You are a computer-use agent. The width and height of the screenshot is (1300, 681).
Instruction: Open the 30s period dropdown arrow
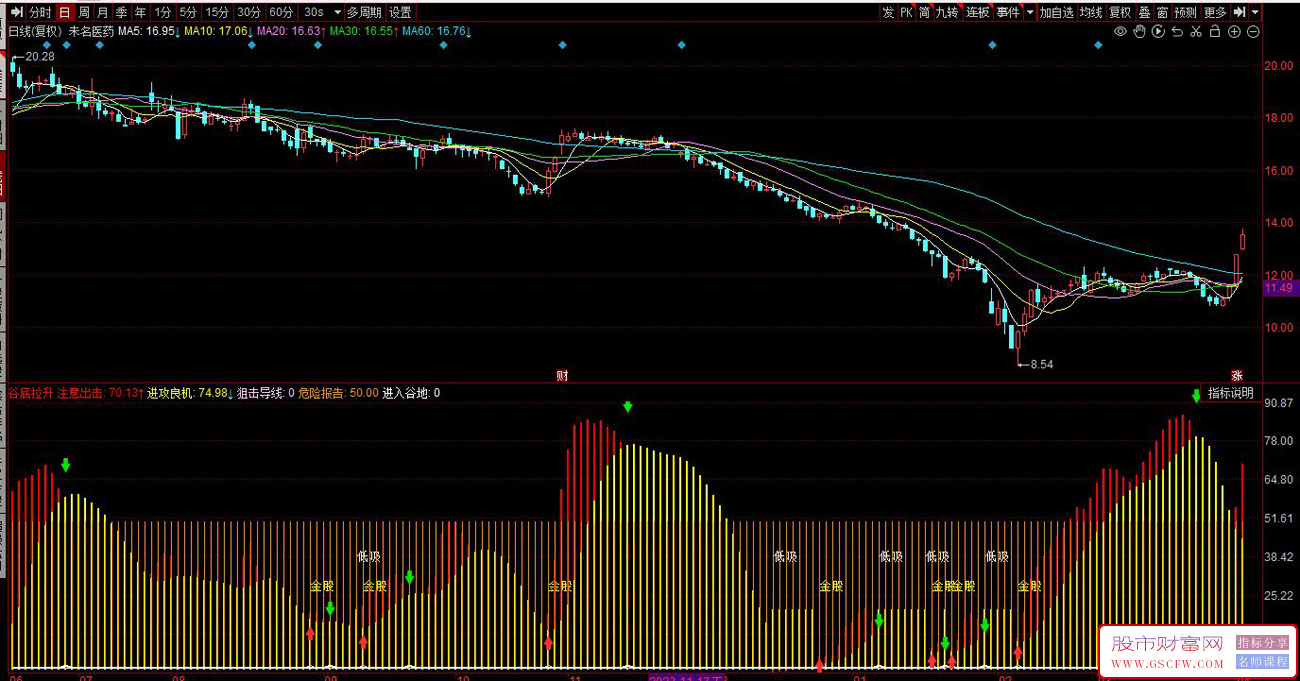(x=336, y=13)
